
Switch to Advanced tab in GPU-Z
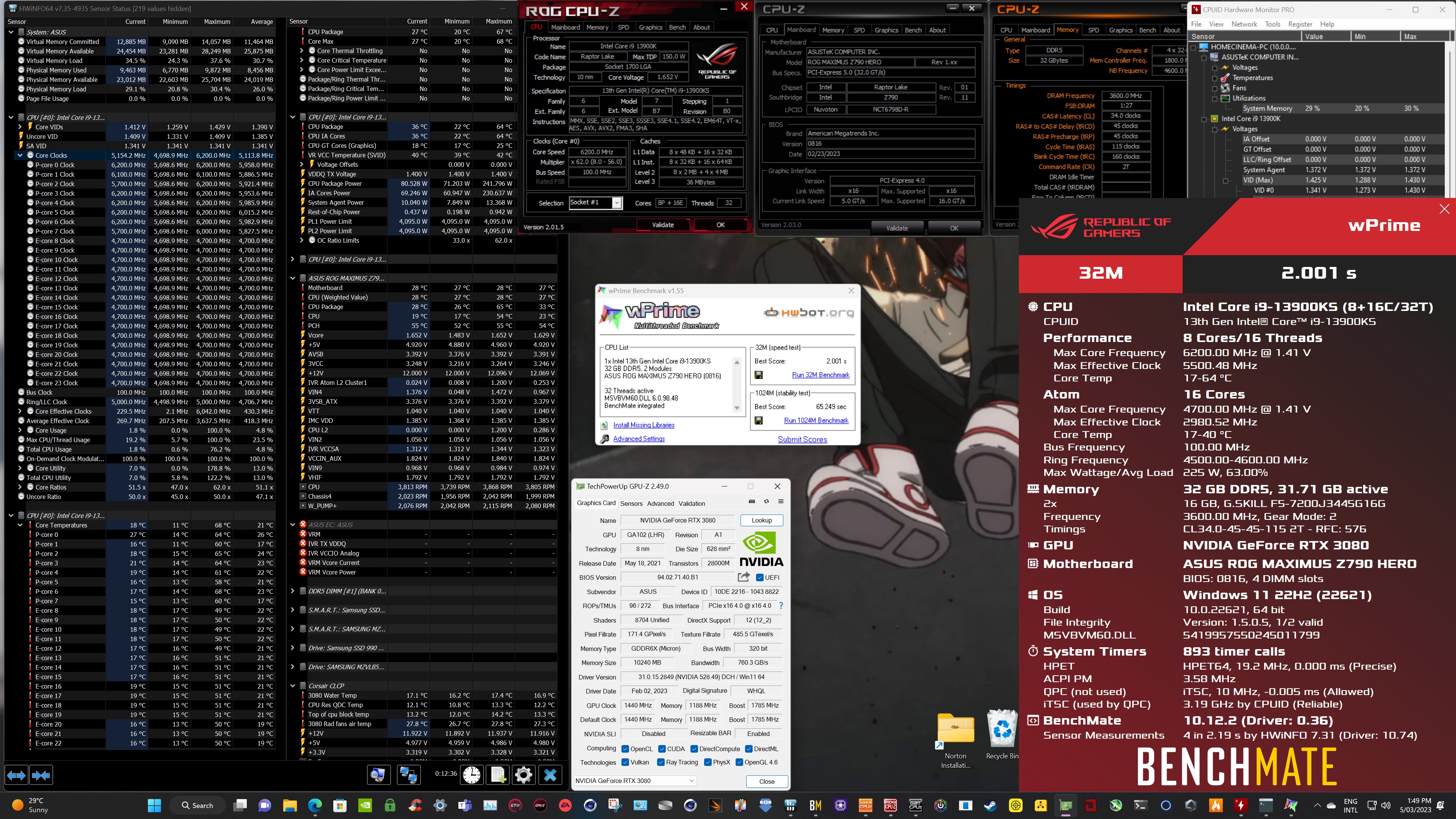660,503
